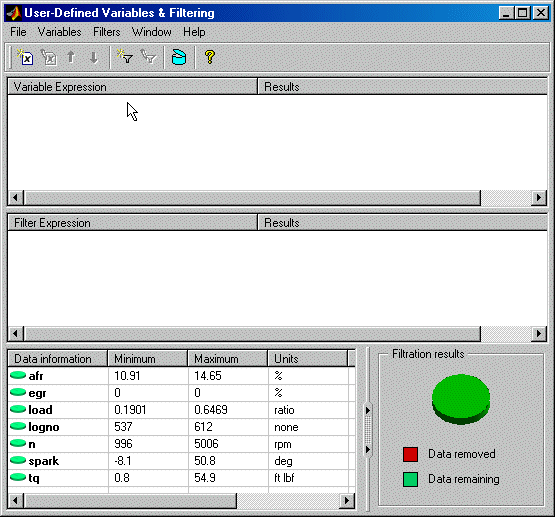Viewport: 555px width, 517px height.
Task: Click right arrow of variable list scrollbar
Action: pos(539,197)
